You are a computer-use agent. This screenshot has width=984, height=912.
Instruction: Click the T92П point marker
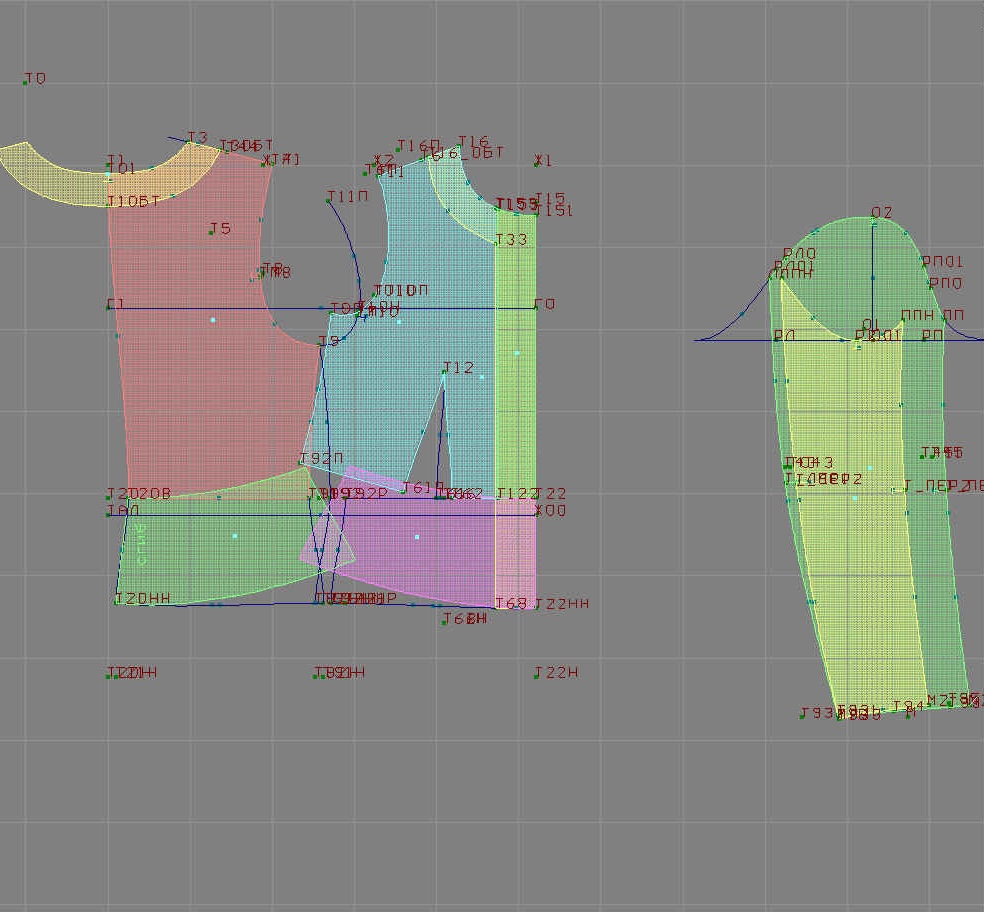(302, 464)
